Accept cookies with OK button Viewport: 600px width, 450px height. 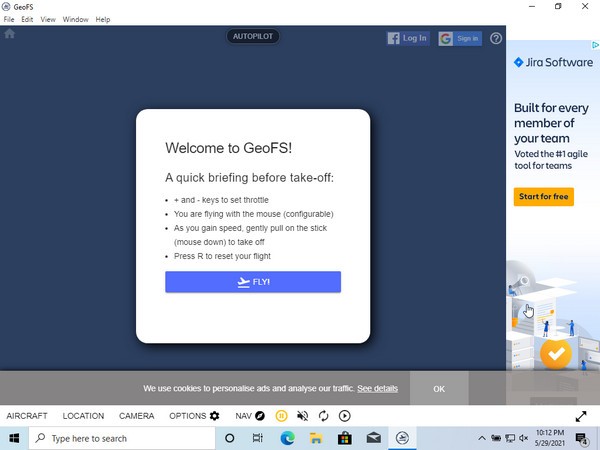coord(439,388)
